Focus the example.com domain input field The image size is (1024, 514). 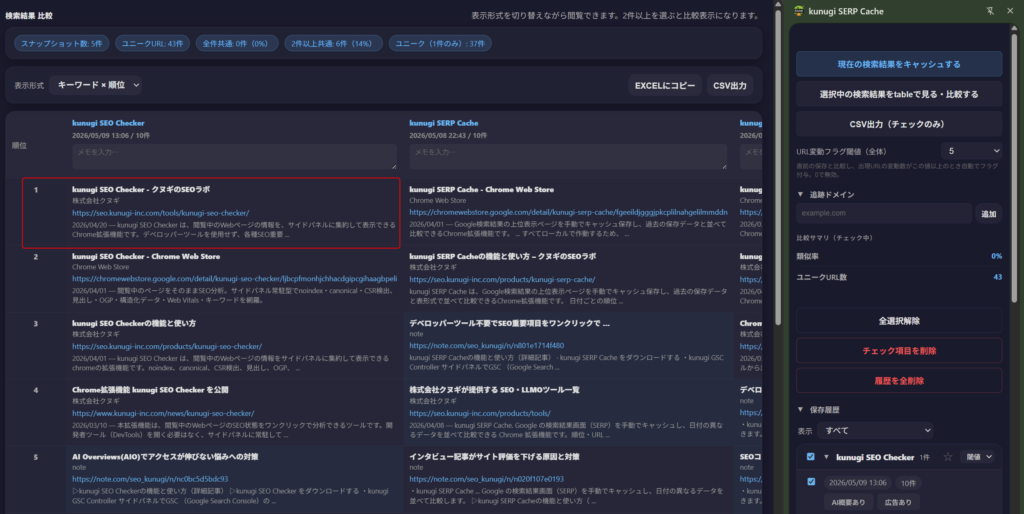pyautogui.click(x=884, y=214)
